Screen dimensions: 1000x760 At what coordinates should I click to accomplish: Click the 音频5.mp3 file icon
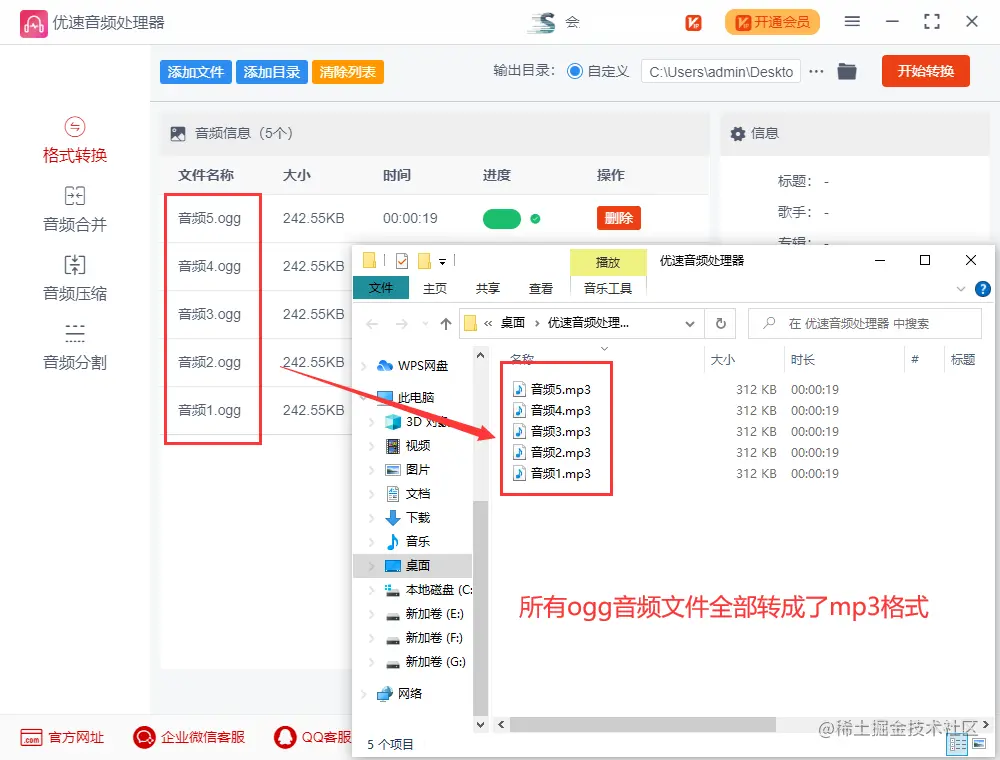click(520, 389)
